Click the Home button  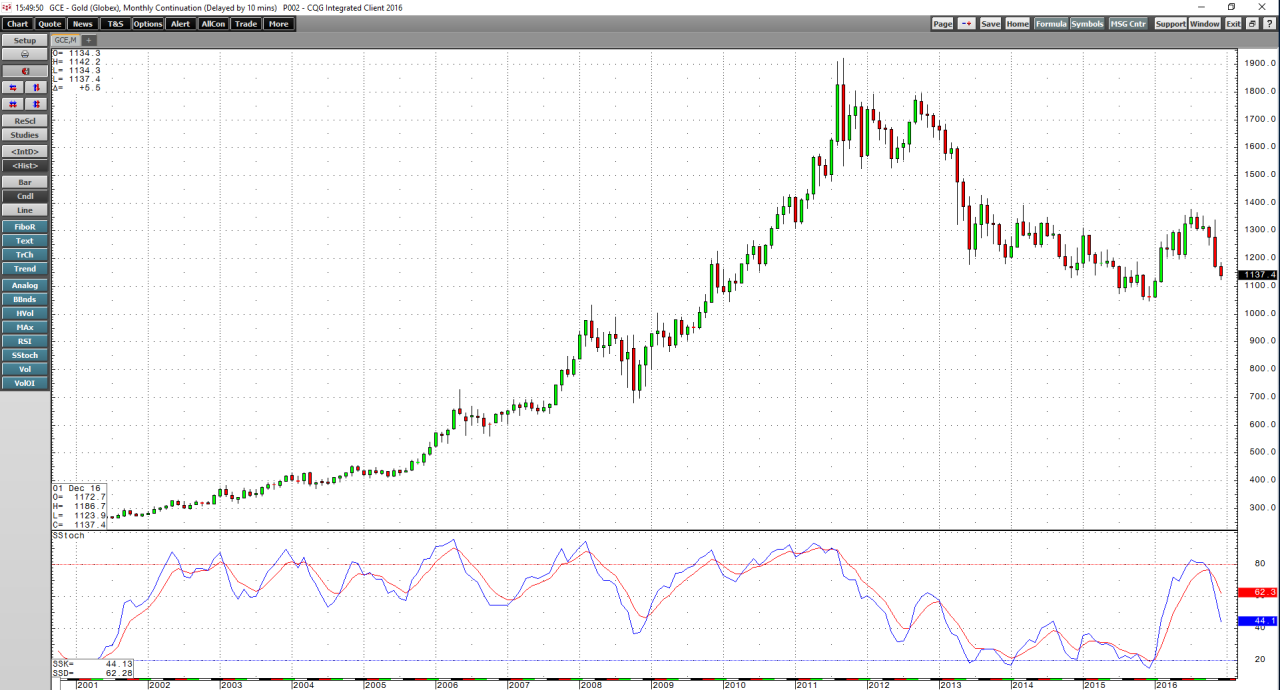pyautogui.click(x=1017, y=24)
